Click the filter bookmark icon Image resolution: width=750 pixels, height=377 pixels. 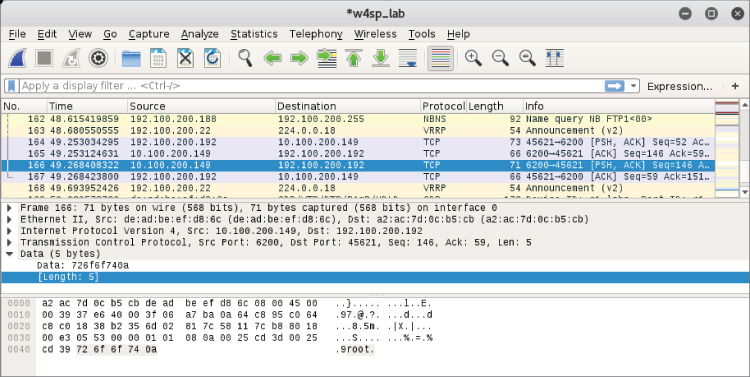click(12, 86)
